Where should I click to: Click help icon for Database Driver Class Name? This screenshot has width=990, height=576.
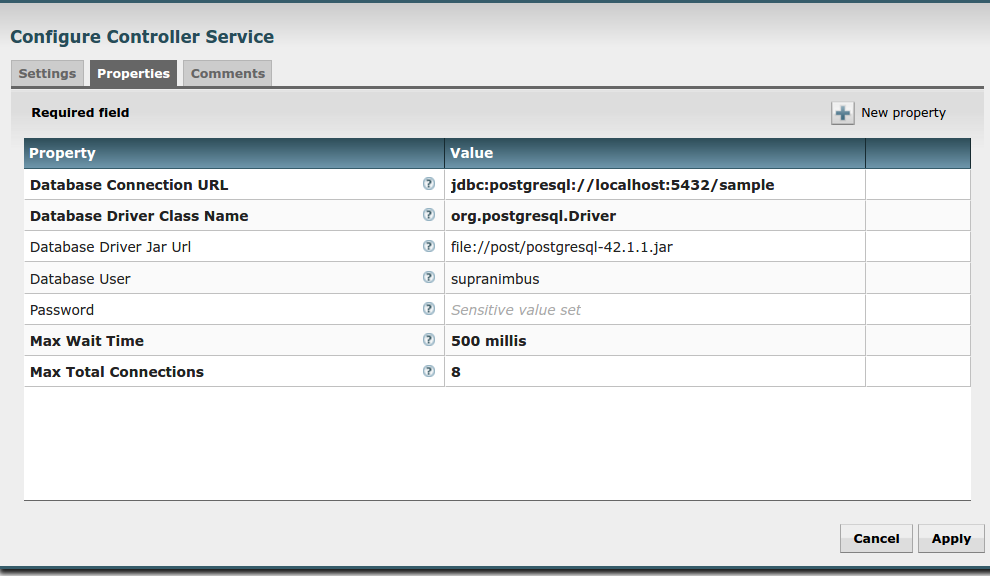tap(429, 215)
